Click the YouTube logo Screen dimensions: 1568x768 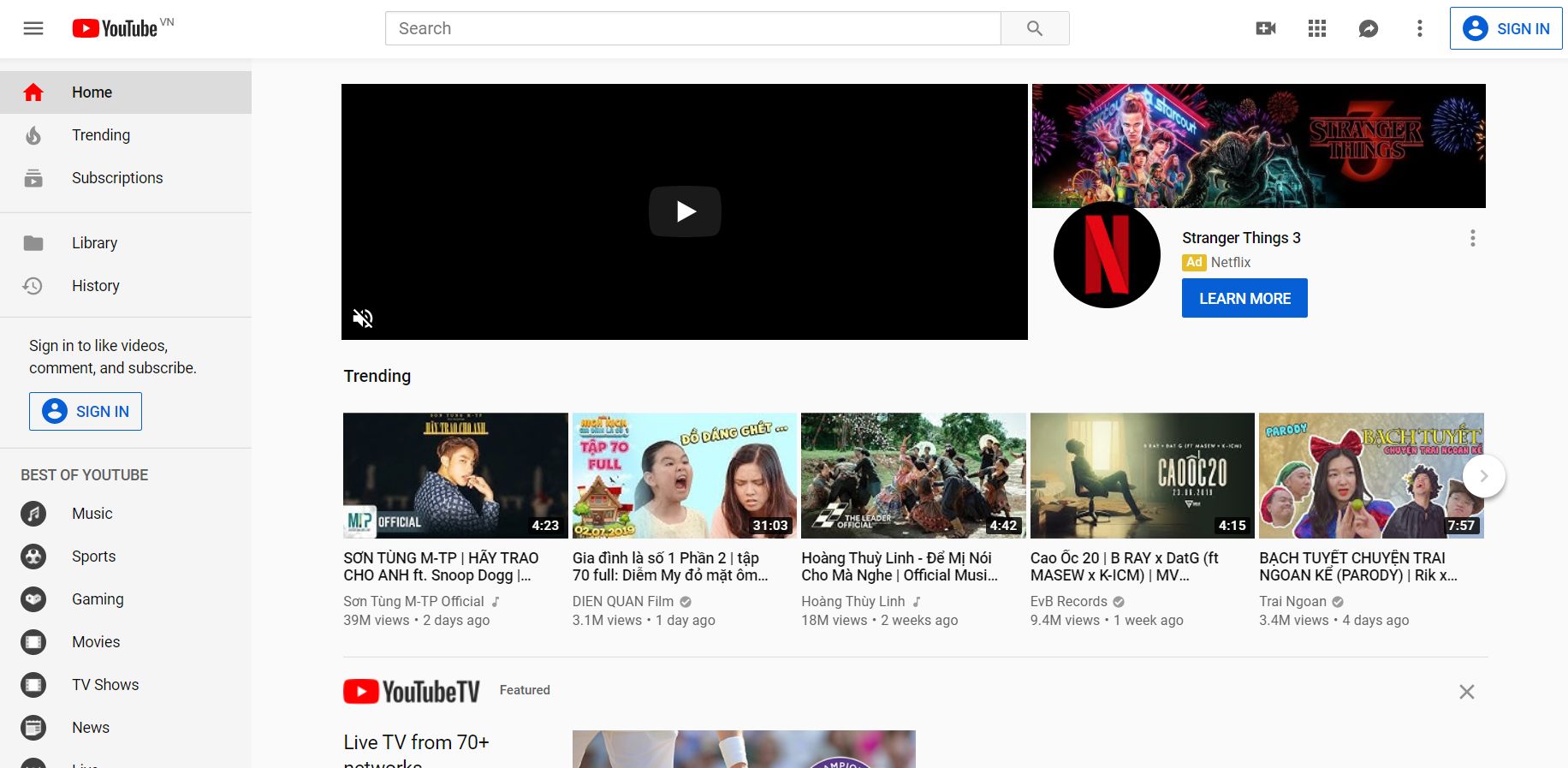(x=116, y=28)
